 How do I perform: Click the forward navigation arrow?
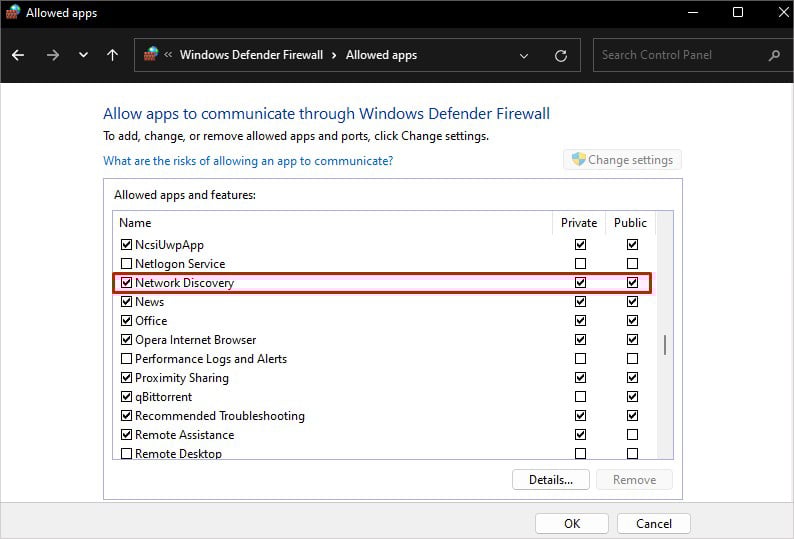pyautogui.click(x=53, y=55)
